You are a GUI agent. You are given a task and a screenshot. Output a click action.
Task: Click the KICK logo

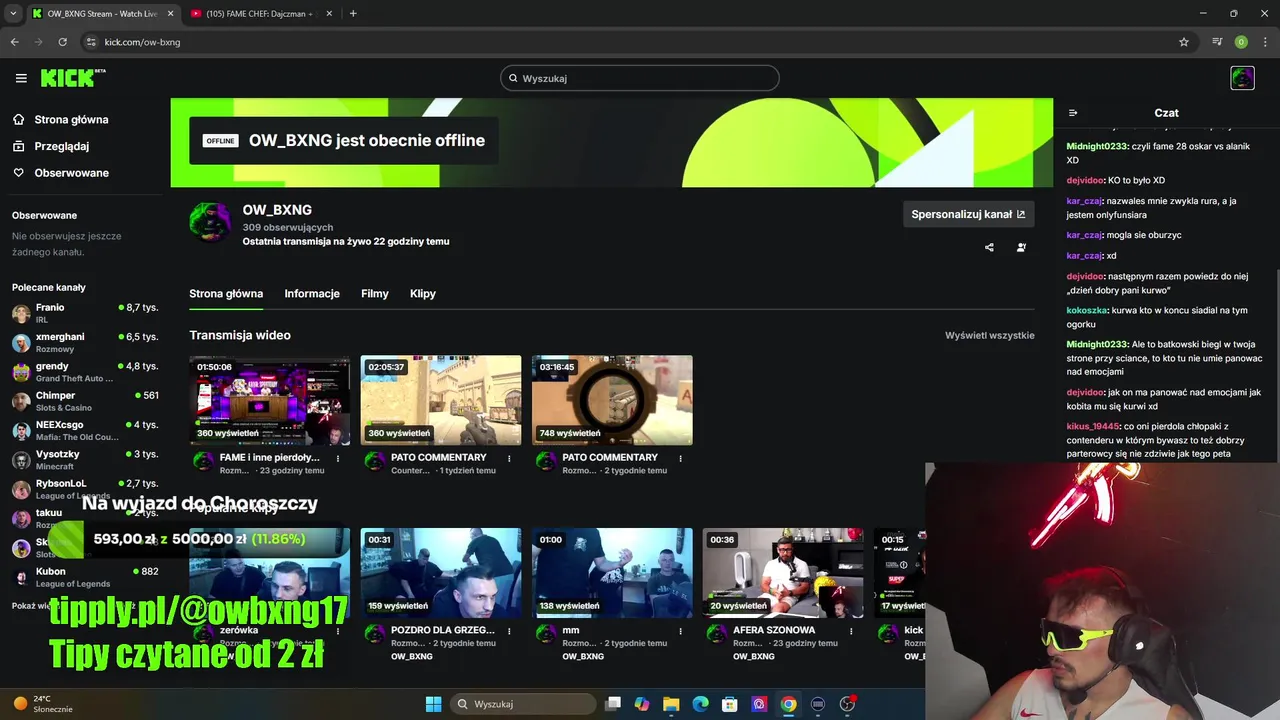(72, 78)
